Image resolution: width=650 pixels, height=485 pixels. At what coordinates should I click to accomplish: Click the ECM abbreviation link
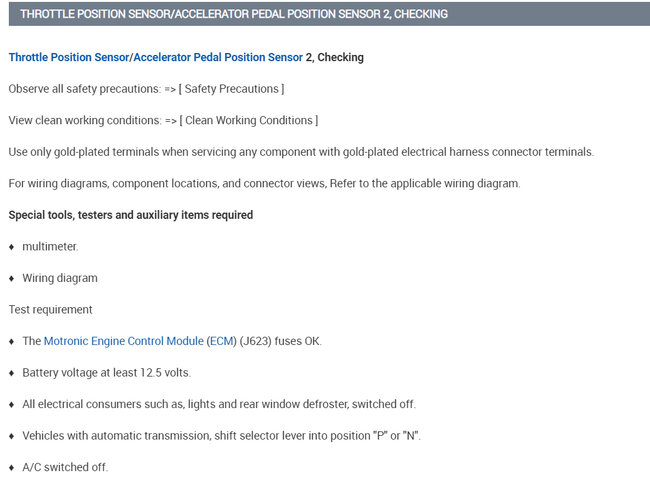221,341
